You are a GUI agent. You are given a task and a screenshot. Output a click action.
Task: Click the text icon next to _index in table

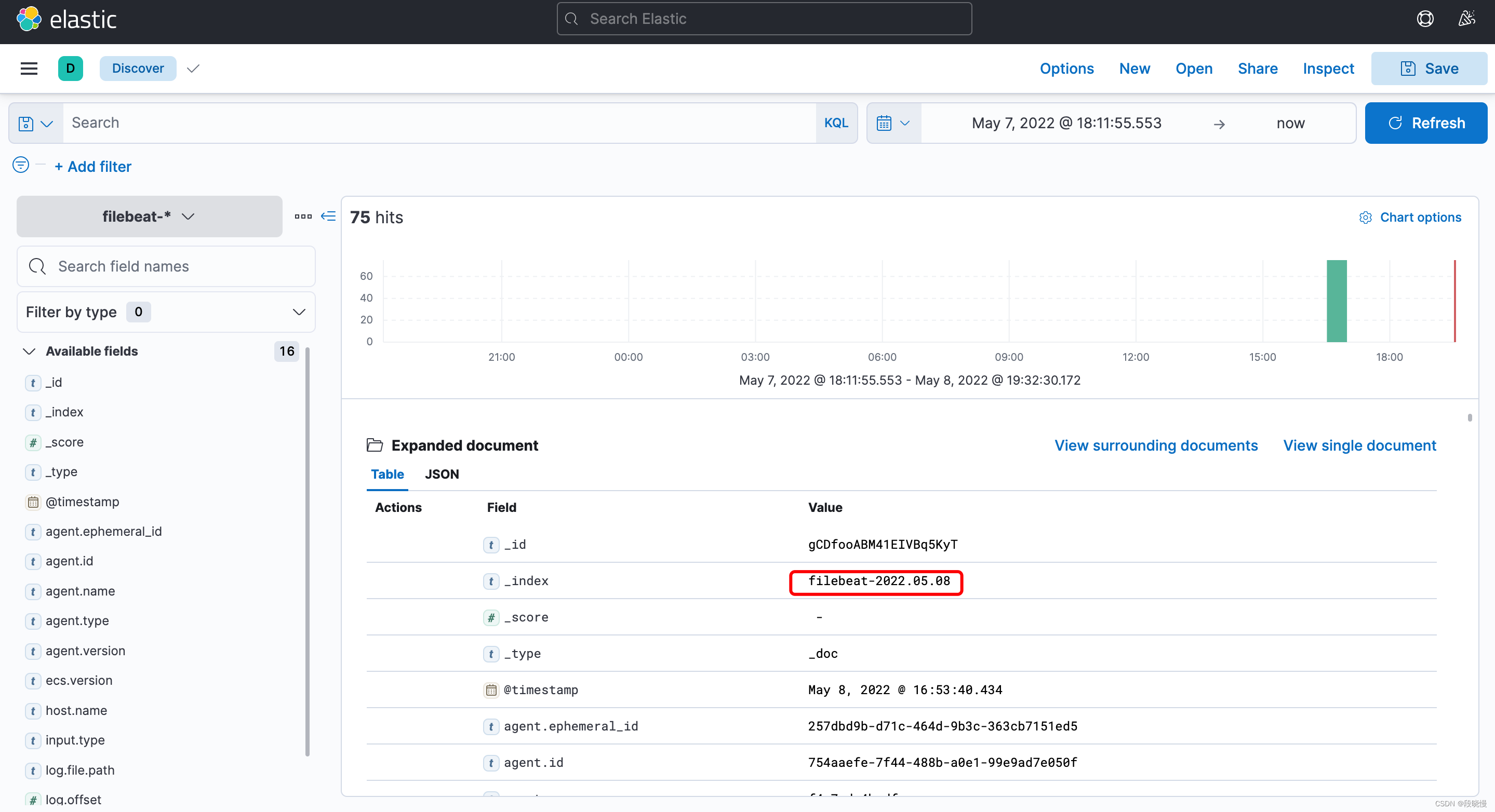coord(491,581)
